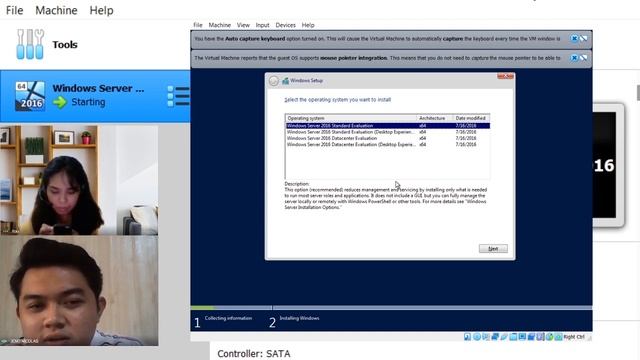Select Windows Server 2016 Datacenter Evaluation row
640x360 pixels.
(x=387, y=138)
